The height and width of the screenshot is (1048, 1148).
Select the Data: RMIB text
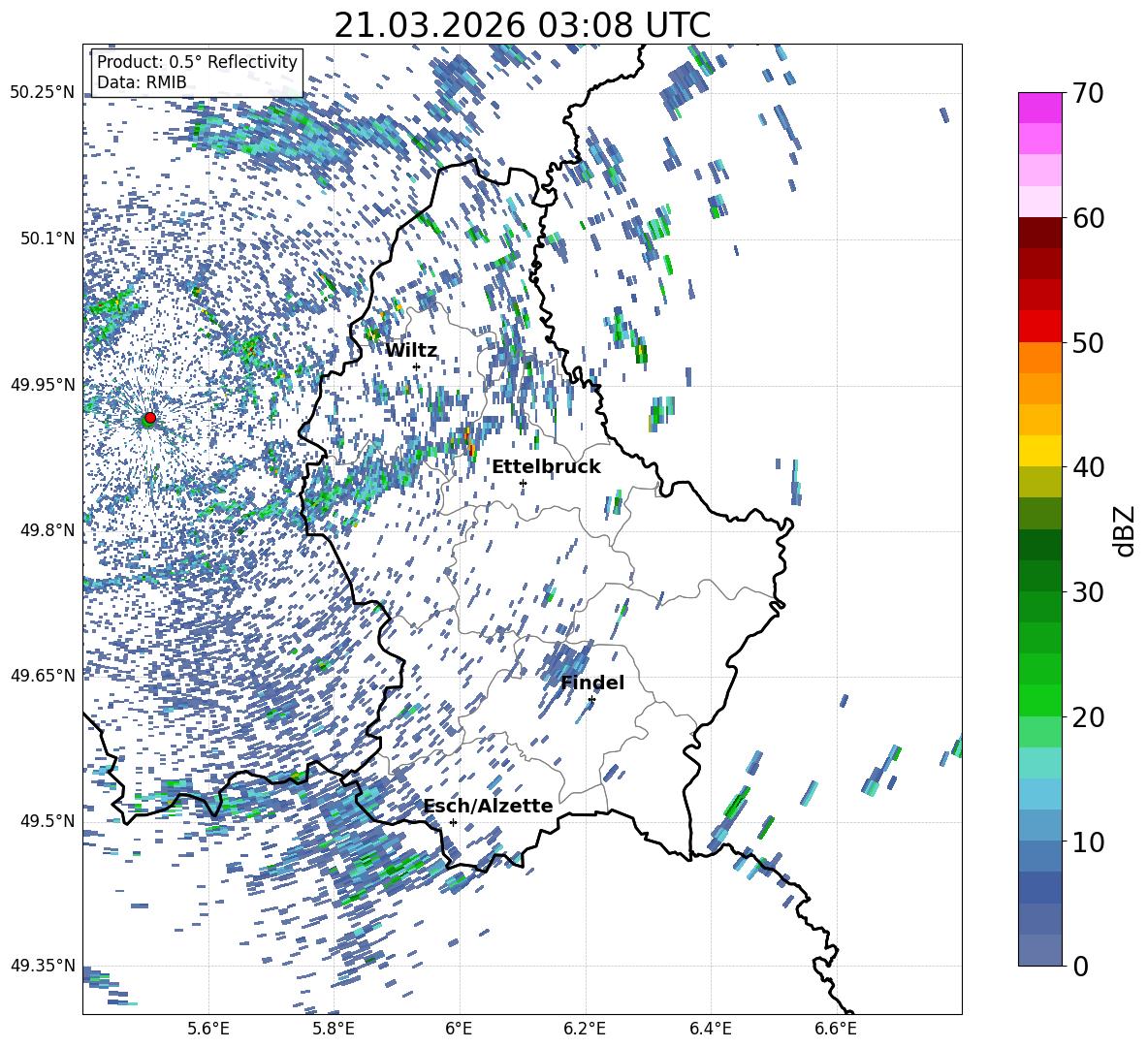pos(142,82)
